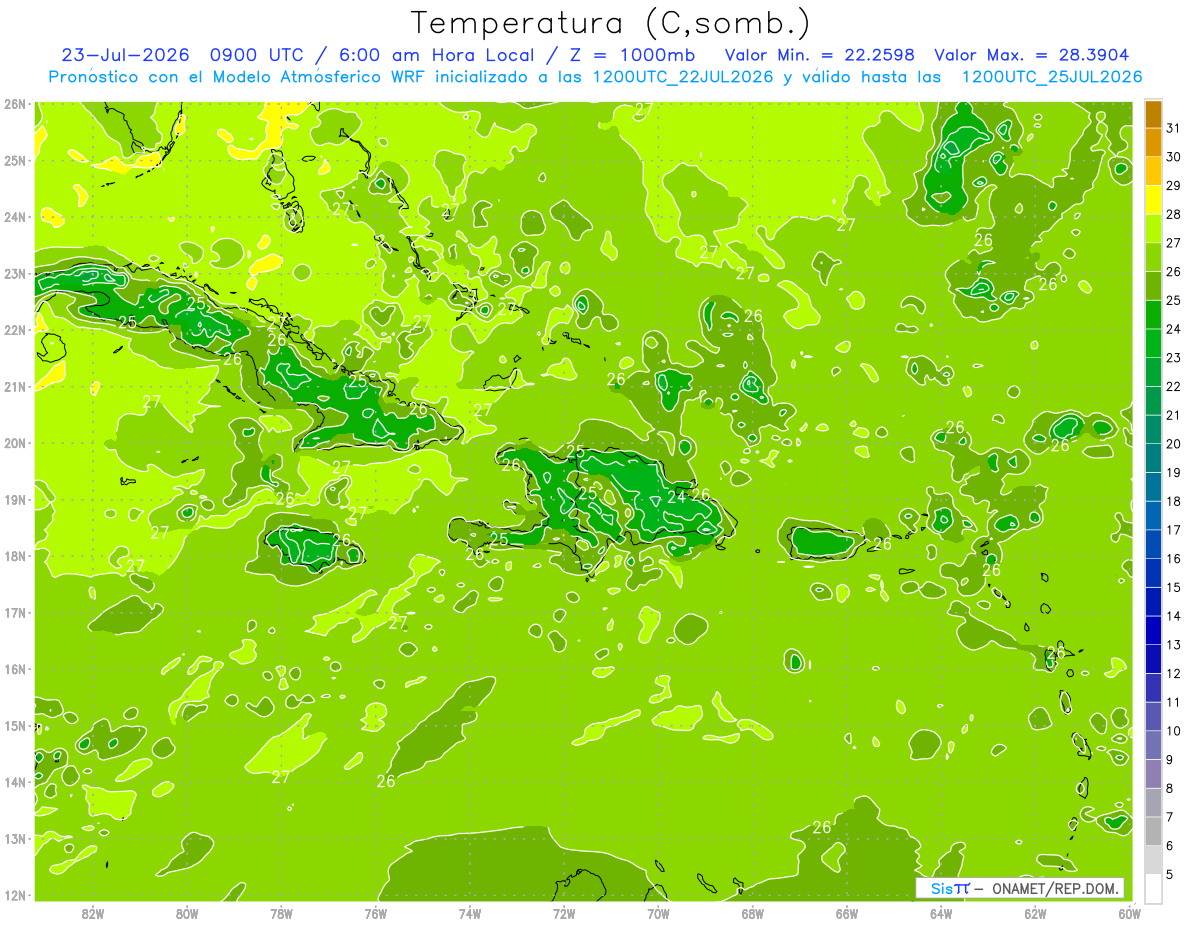Click the lime swatch between 27 and 28
The image size is (1200, 927).
tap(1153, 229)
